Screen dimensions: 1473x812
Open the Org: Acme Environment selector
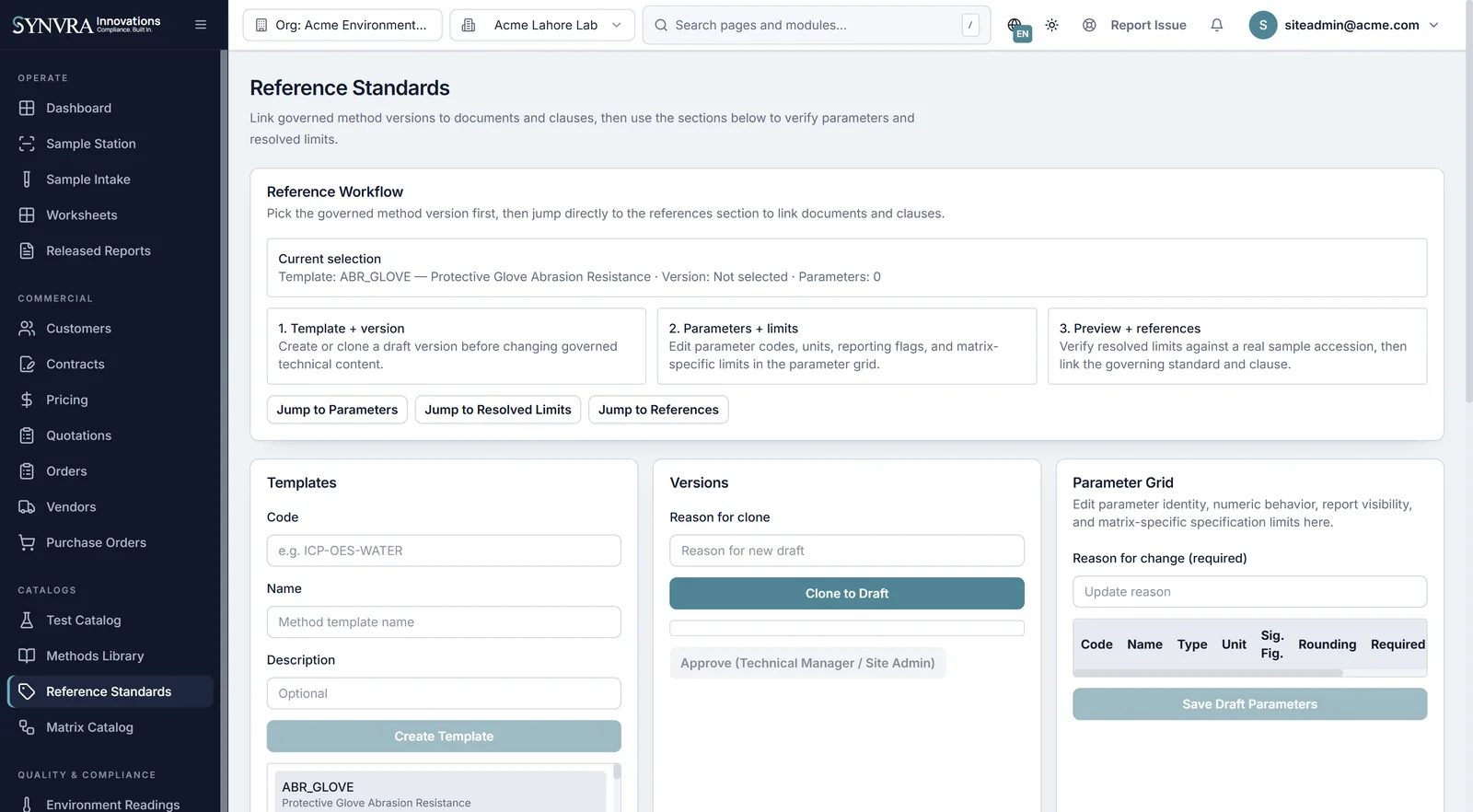(x=342, y=25)
